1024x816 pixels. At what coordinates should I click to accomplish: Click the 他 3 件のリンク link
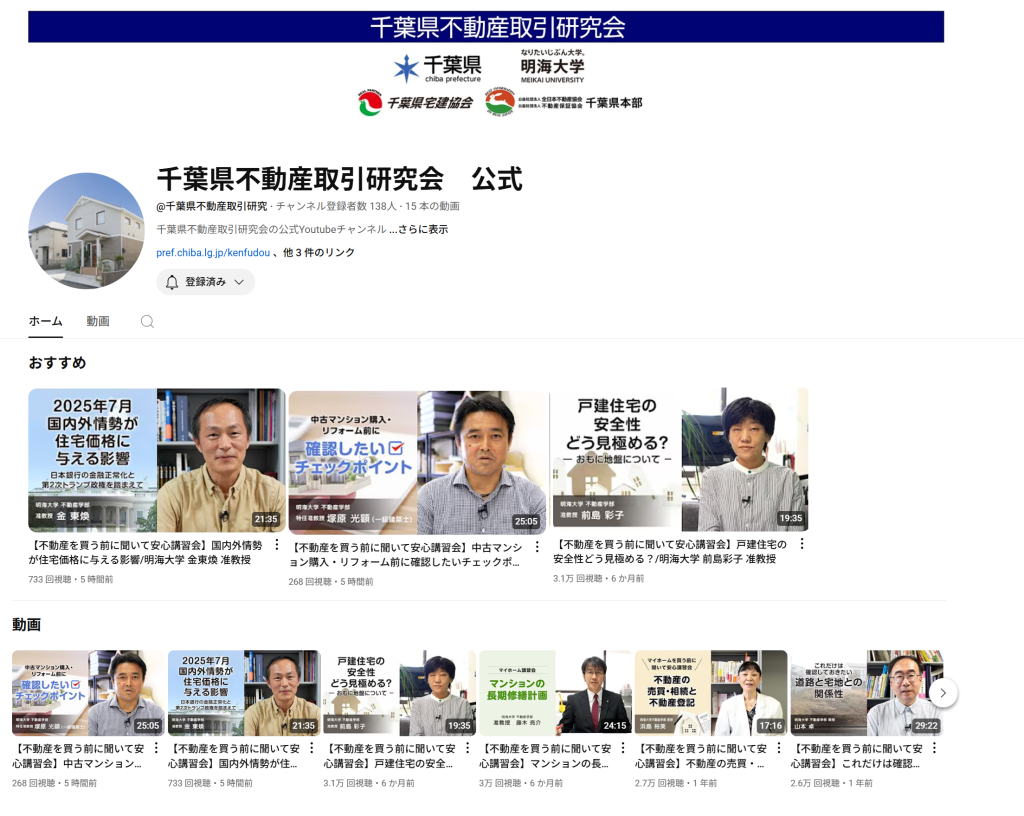(319, 253)
